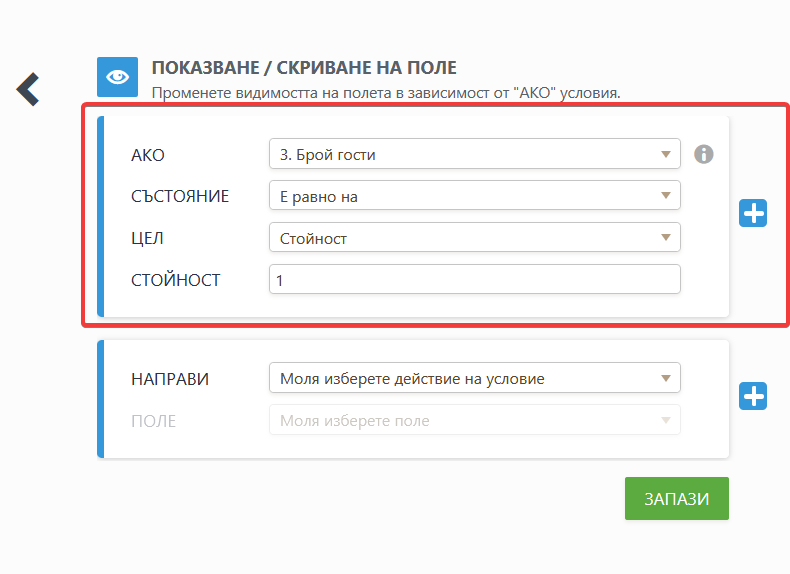Screen dimensions: 790x574
Task: Expand the СЪСТОЯНИЕ dropdown Е равно на
Action: tap(475, 196)
